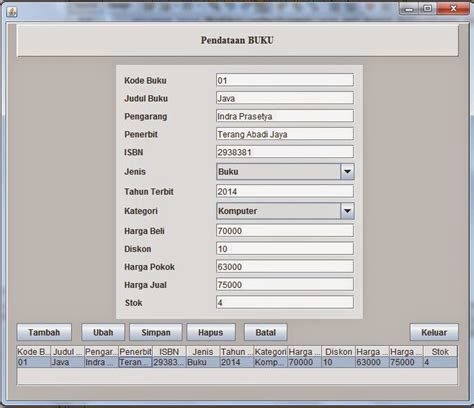474x408 pixels.
Task: Click the Simpan button
Action: coord(156,332)
